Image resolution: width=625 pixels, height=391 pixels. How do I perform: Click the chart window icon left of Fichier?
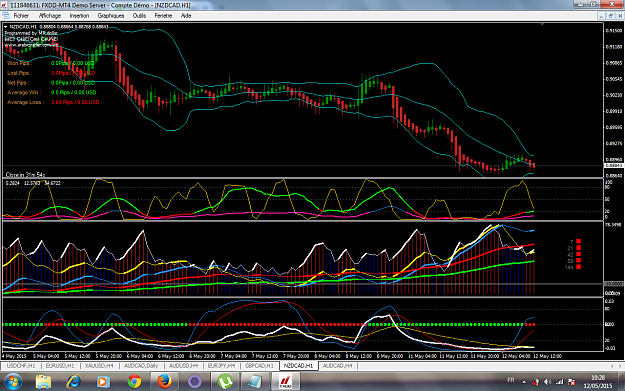coord(6,16)
